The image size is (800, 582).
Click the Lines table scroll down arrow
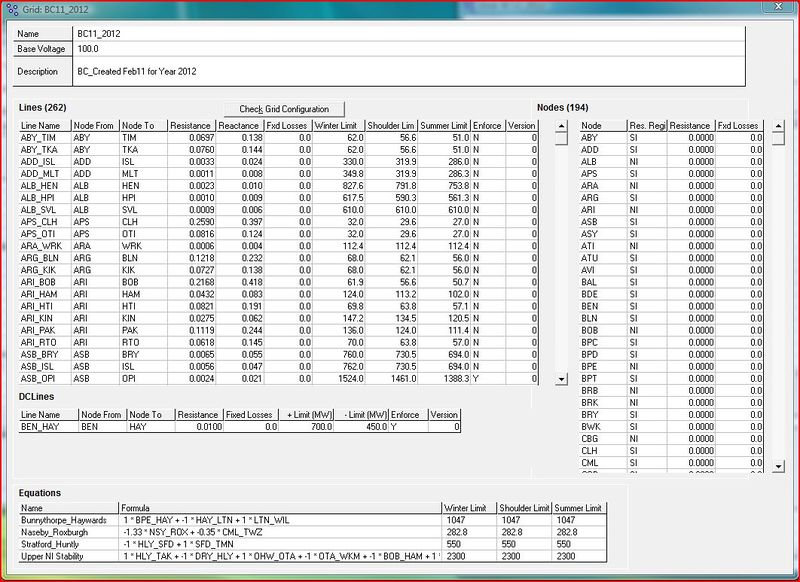tap(561, 379)
